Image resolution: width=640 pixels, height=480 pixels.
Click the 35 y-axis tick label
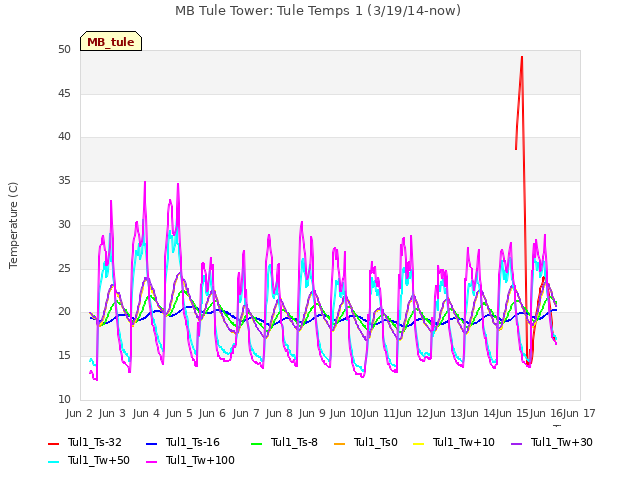64,180
